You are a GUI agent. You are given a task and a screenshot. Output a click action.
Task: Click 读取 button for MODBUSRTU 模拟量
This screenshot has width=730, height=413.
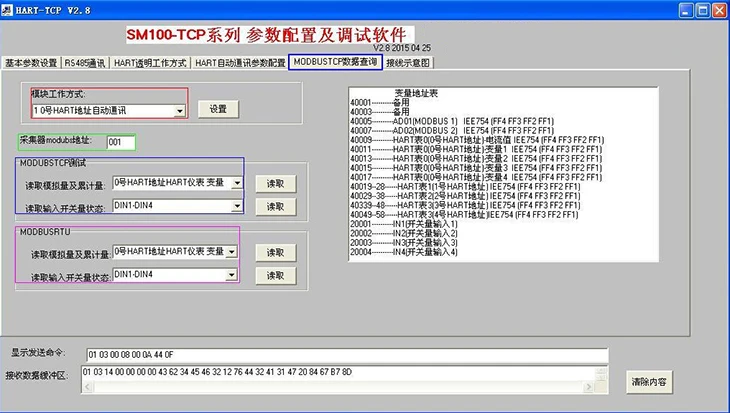[276, 253]
